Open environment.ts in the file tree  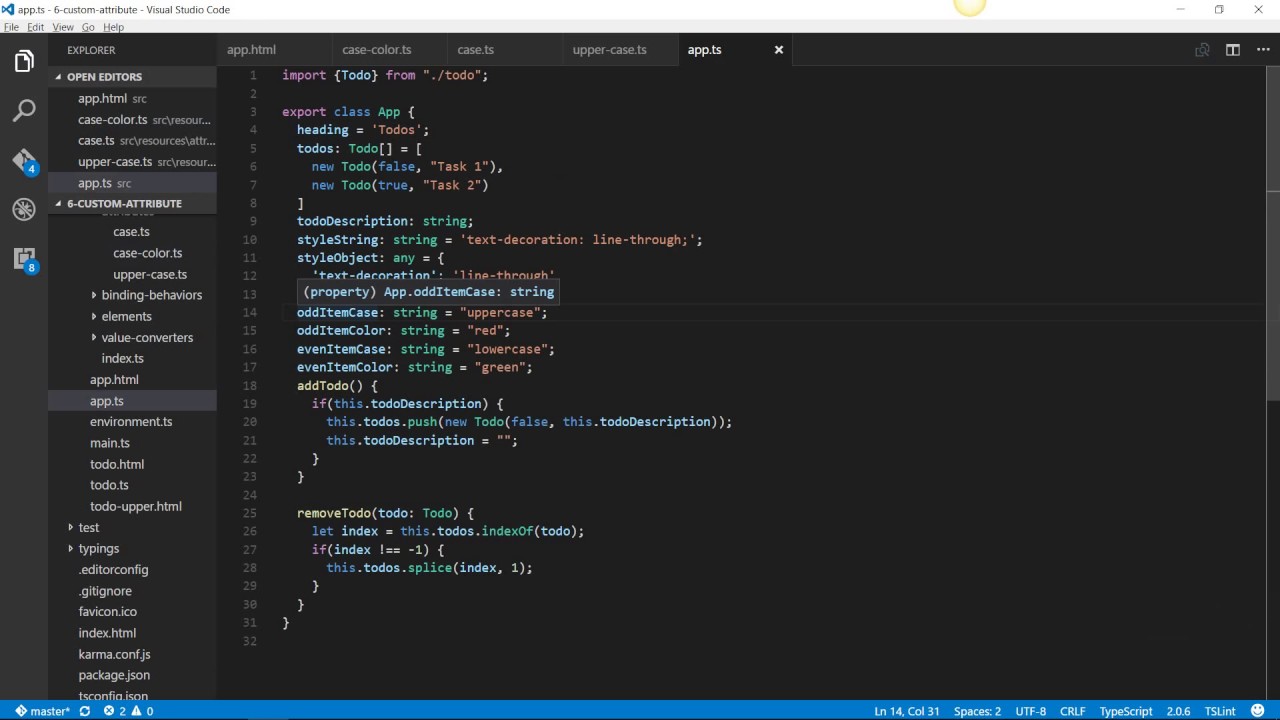(131, 422)
